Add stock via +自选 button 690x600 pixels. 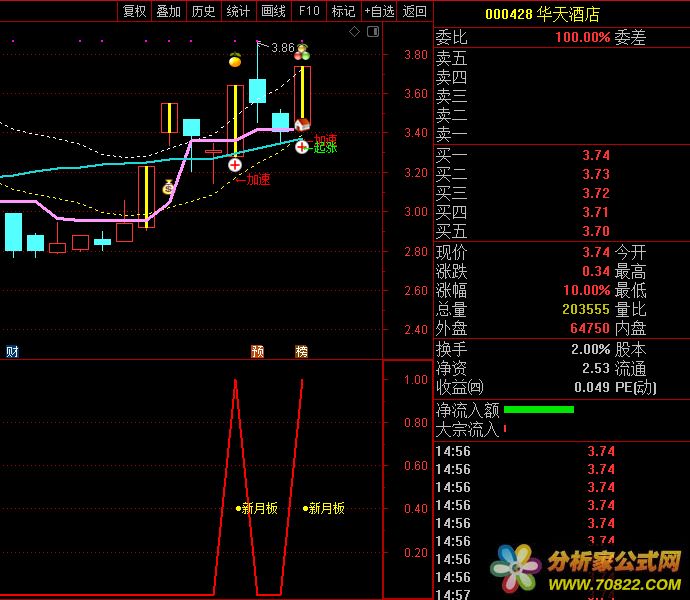pyautogui.click(x=379, y=11)
